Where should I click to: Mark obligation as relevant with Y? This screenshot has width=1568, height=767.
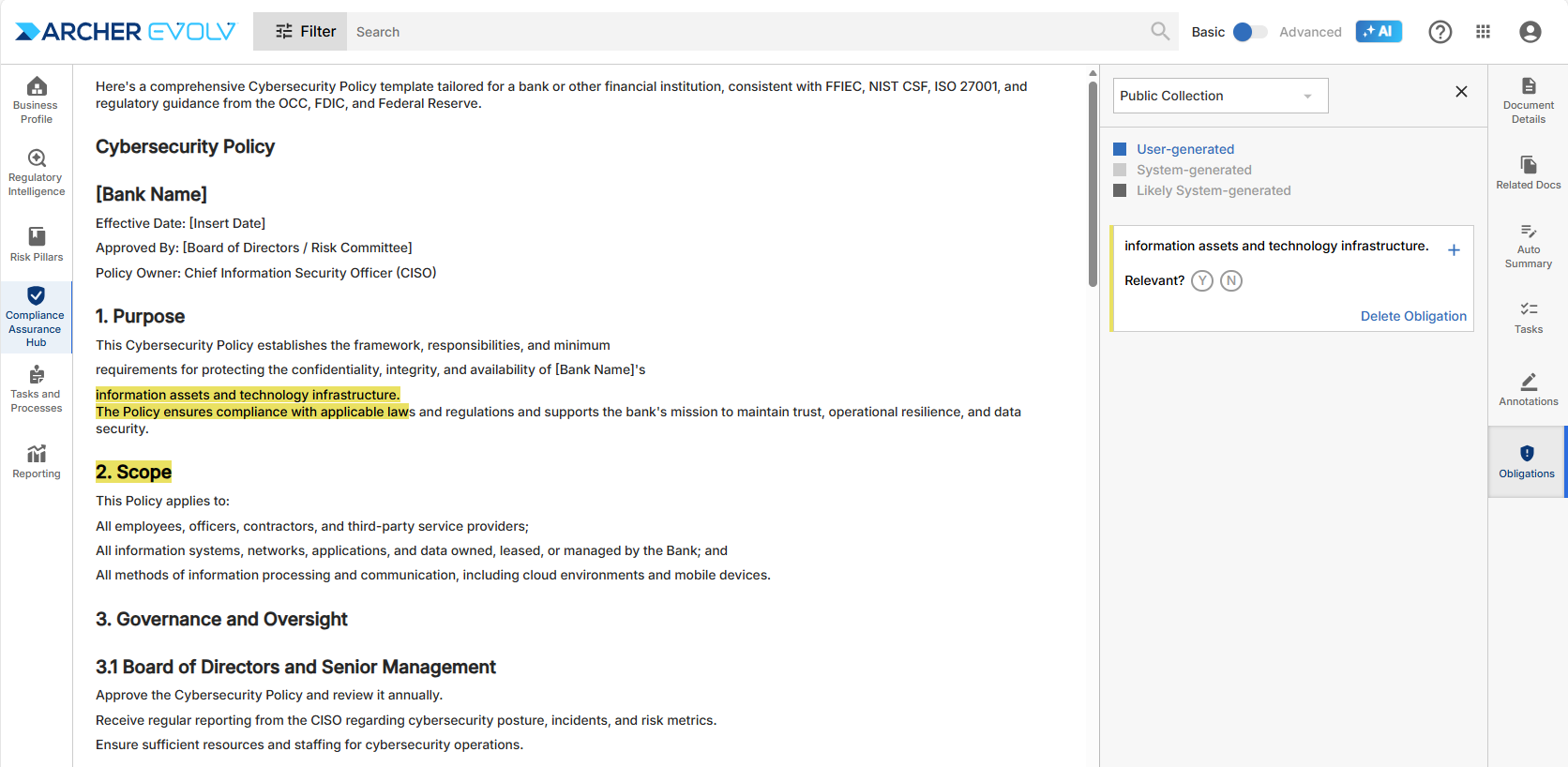point(1201,281)
